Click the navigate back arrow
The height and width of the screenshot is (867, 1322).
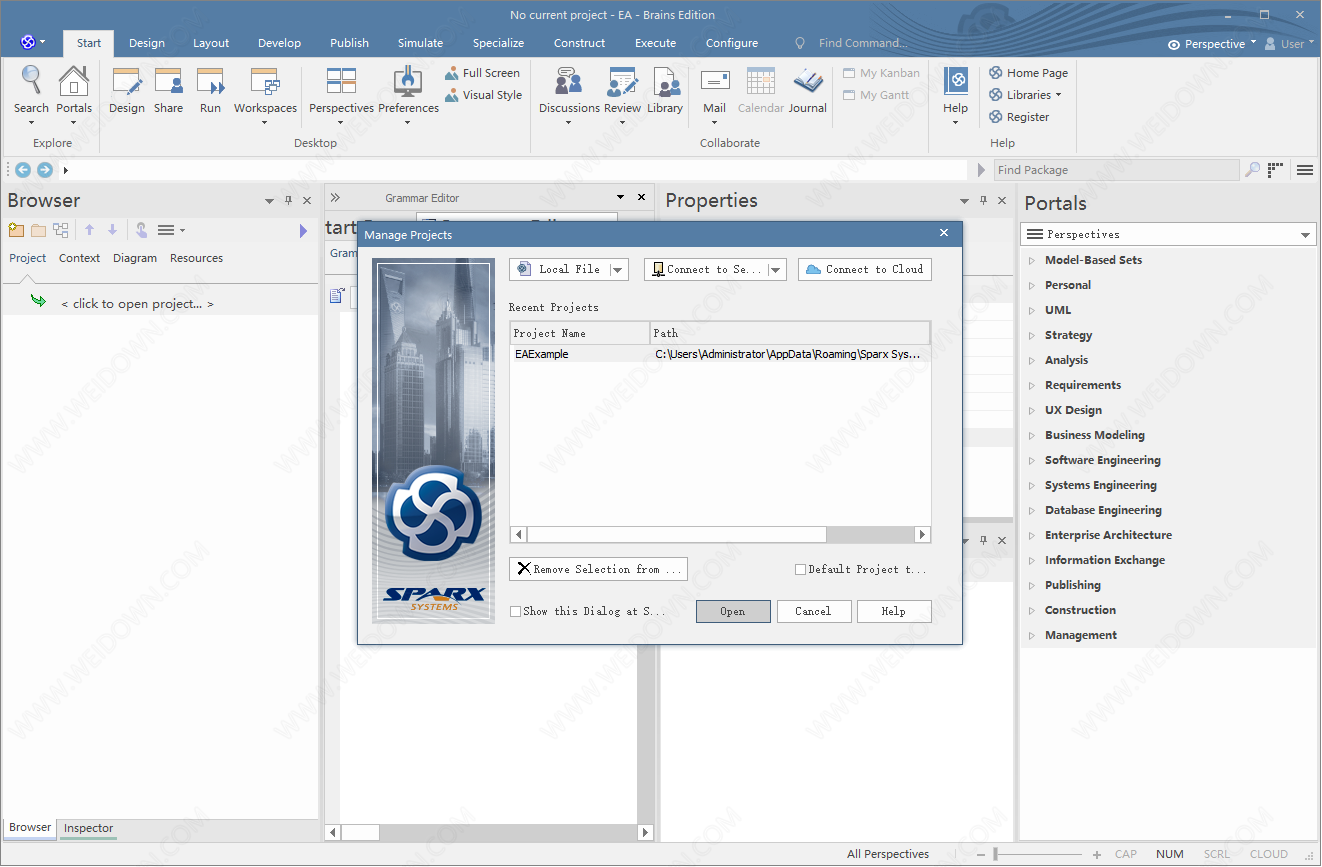pyautogui.click(x=23, y=170)
